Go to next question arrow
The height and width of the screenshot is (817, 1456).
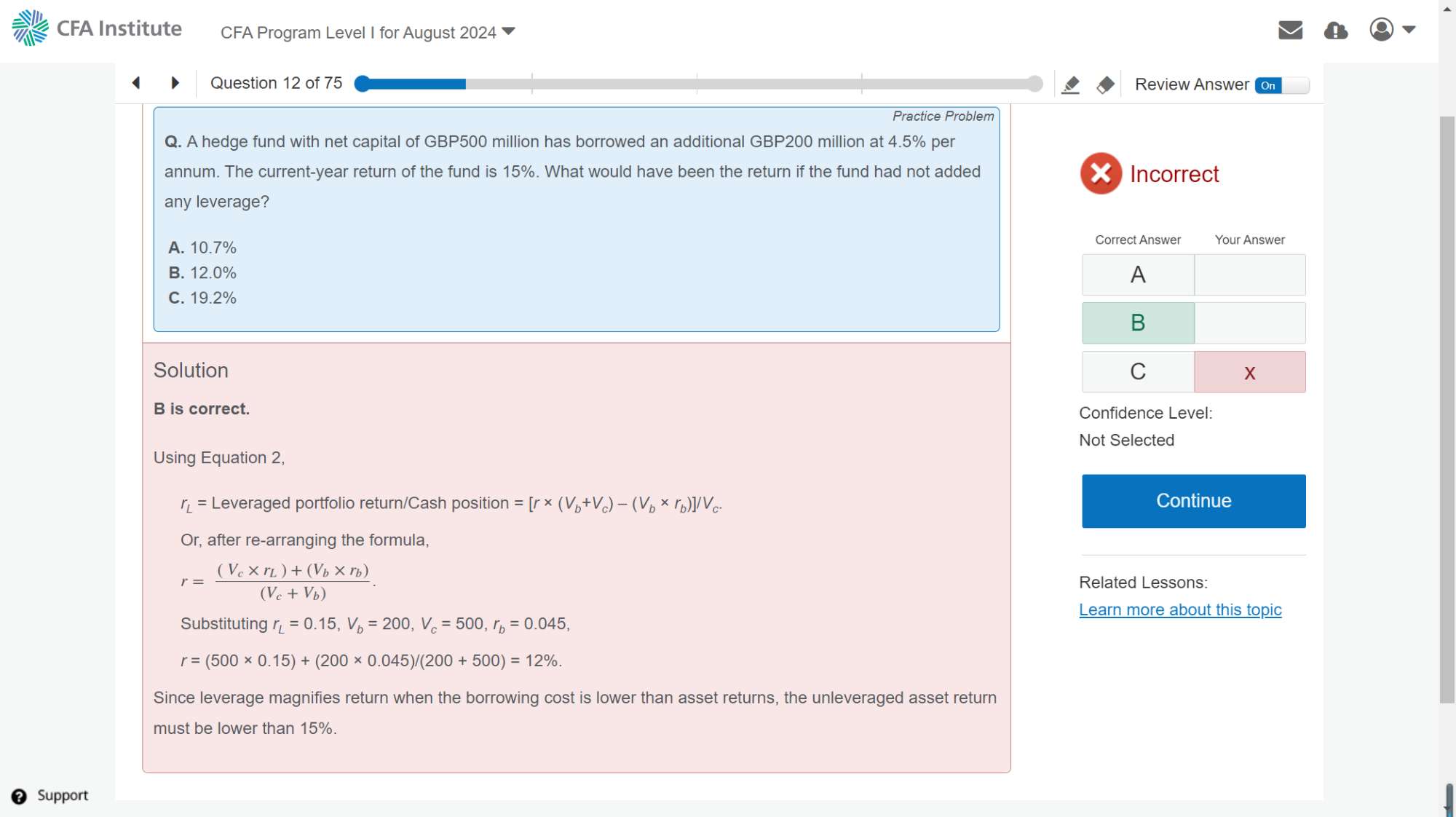(x=175, y=83)
